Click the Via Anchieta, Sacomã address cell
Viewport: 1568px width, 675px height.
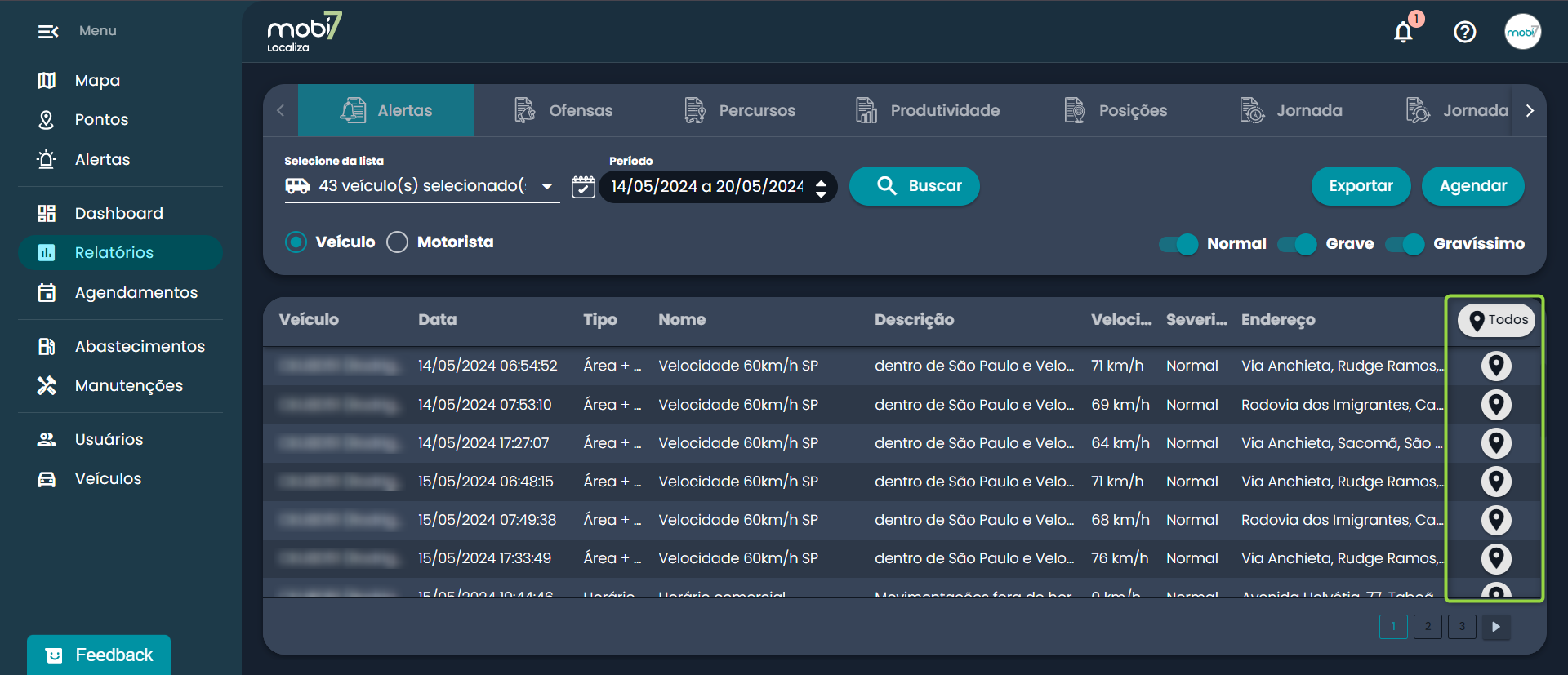[1342, 443]
